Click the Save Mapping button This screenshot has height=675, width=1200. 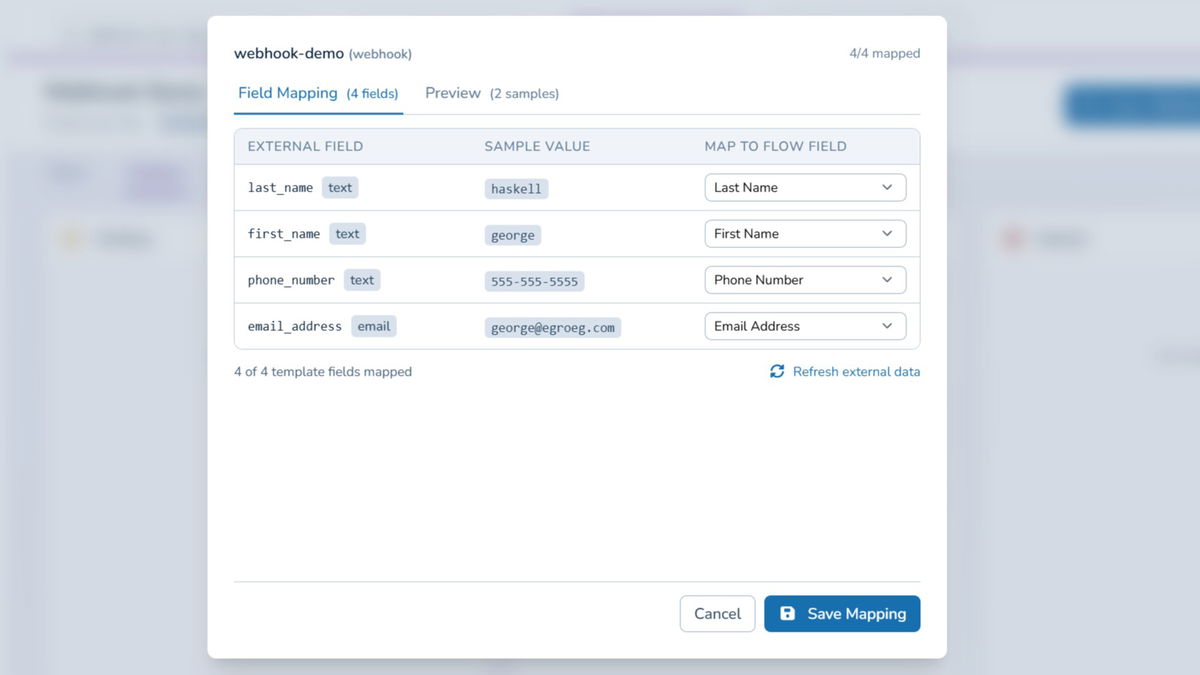[842, 613]
